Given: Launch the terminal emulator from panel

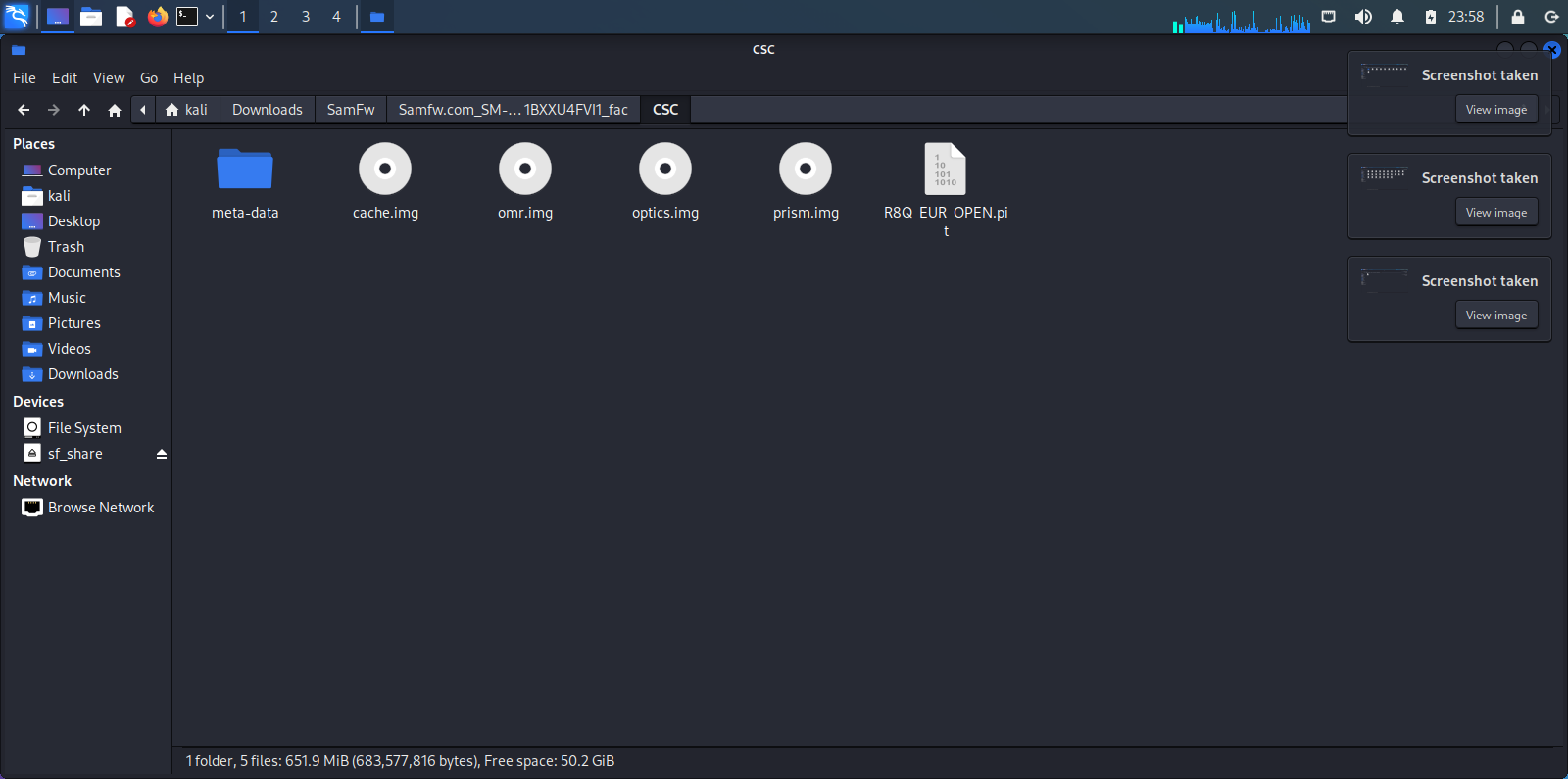Looking at the screenshot, I should click(x=187, y=17).
